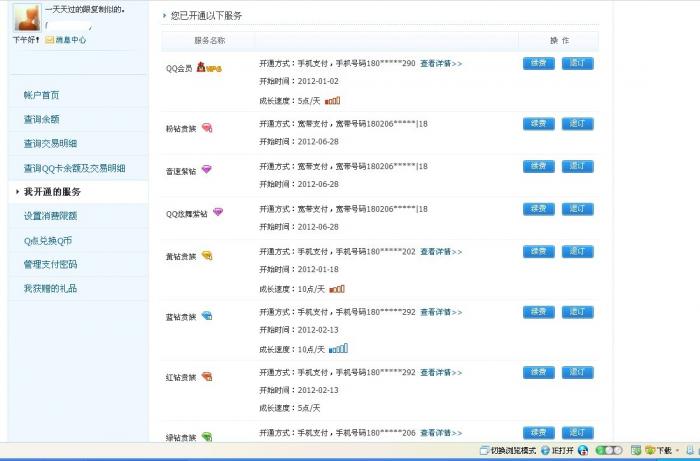Screen dimensions: 700x461
Task: Click 续费 for QQ炫舞紫钻
Action: 539,209
